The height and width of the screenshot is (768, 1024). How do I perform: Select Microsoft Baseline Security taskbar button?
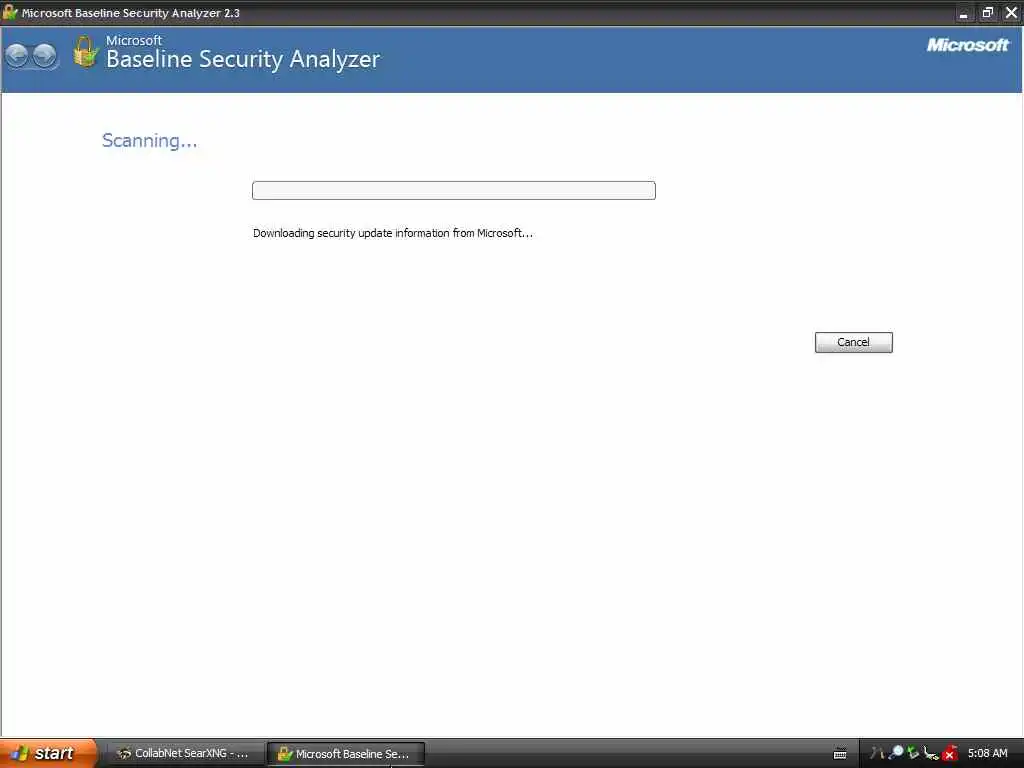click(x=346, y=754)
